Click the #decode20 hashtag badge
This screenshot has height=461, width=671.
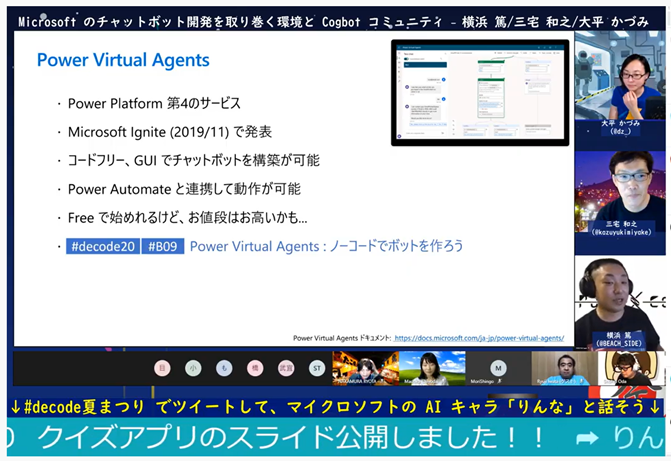click(x=103, y=246)
